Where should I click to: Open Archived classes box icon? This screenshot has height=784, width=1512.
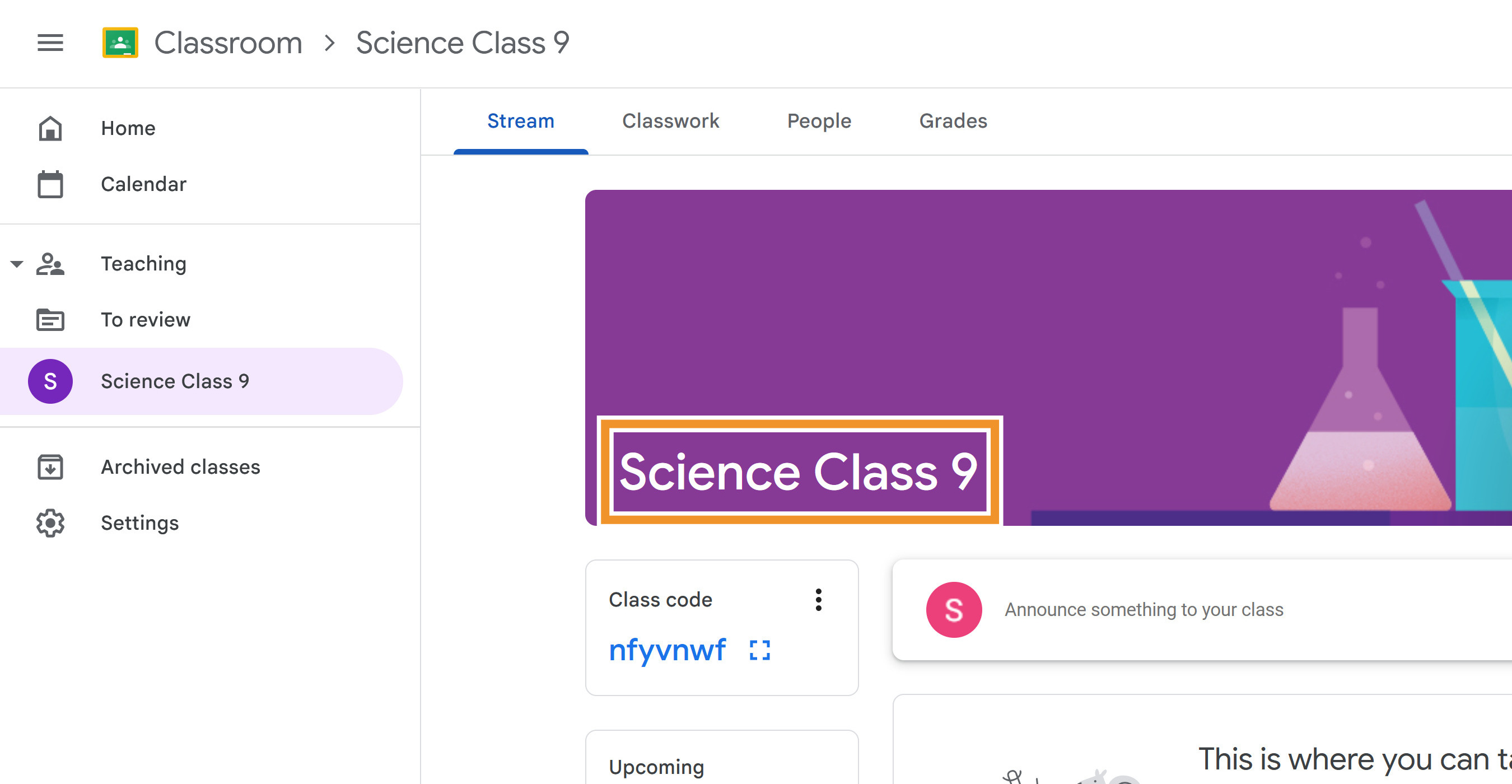coord(50,467)
